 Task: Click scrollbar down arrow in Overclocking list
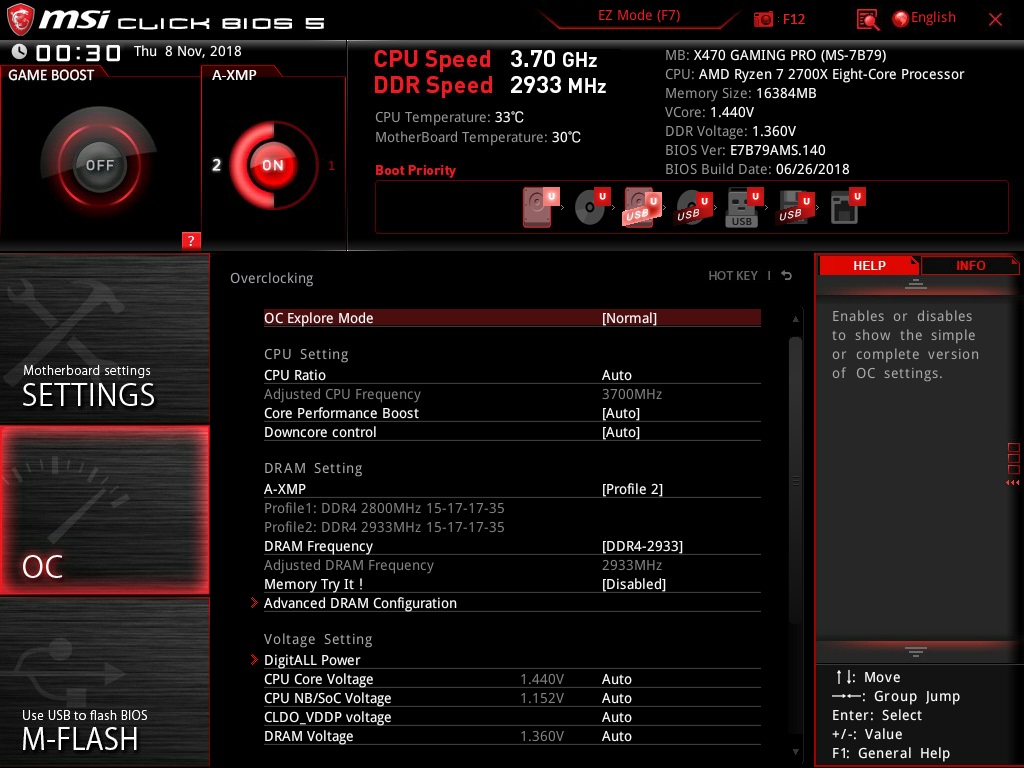pyautogui.click(x=795, y=752)
